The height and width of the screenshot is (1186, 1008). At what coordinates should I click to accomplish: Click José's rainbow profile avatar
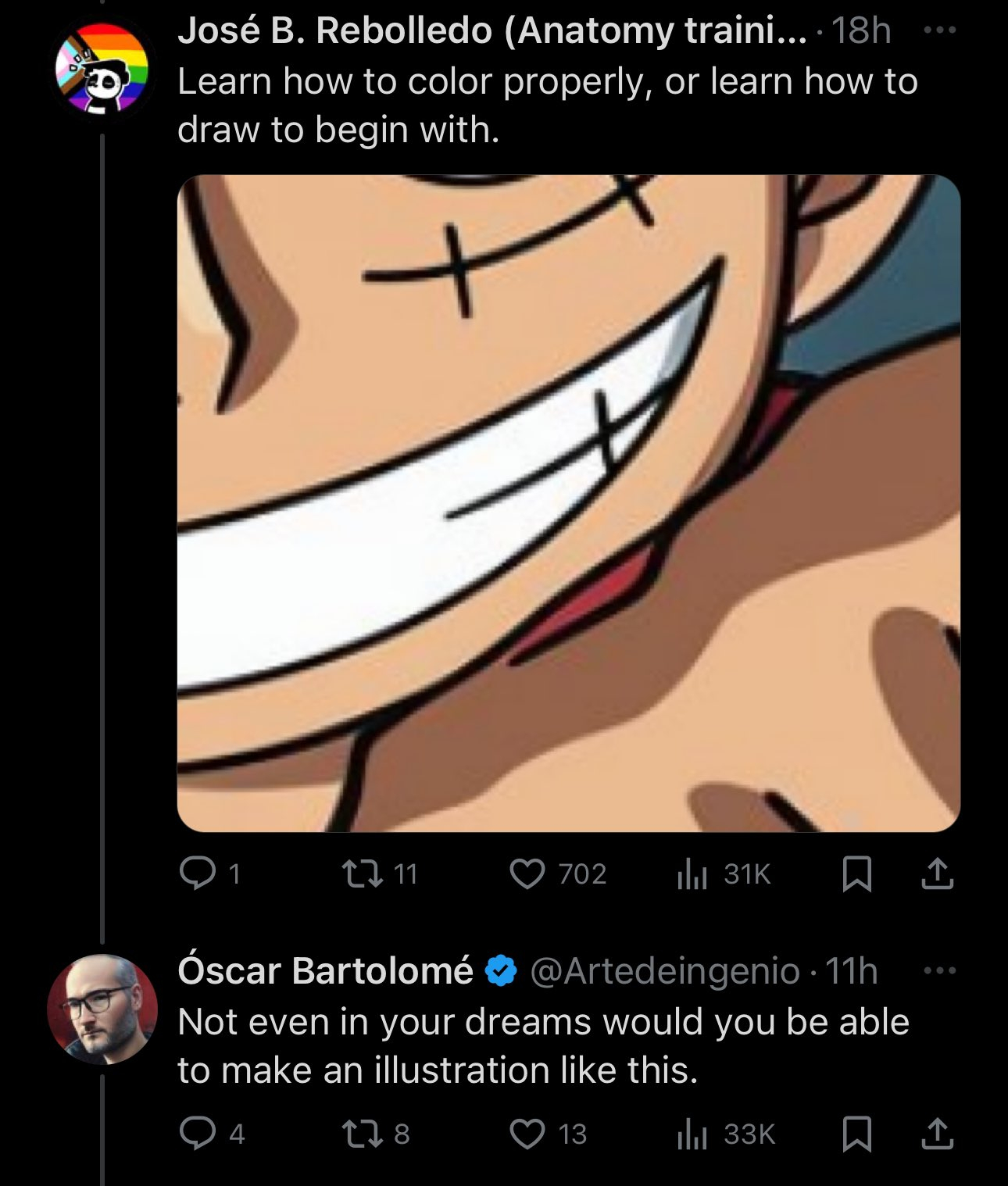[102, 69]
